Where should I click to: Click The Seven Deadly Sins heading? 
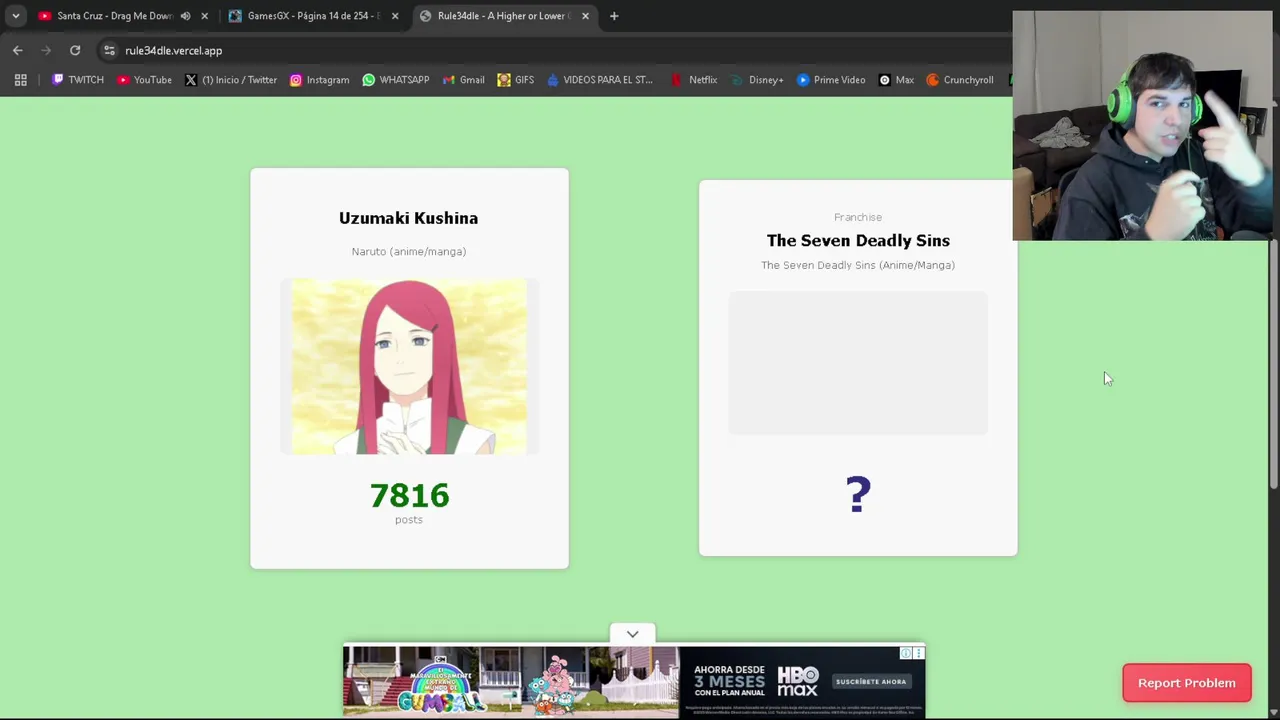coord(858,241)
